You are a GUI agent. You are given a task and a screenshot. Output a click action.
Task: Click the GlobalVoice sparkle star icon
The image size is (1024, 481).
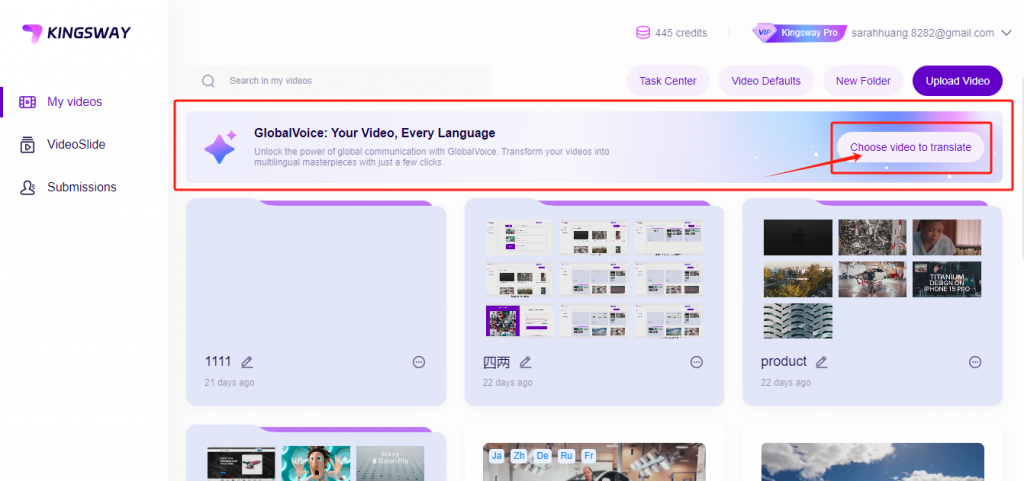tap(219, 147)
